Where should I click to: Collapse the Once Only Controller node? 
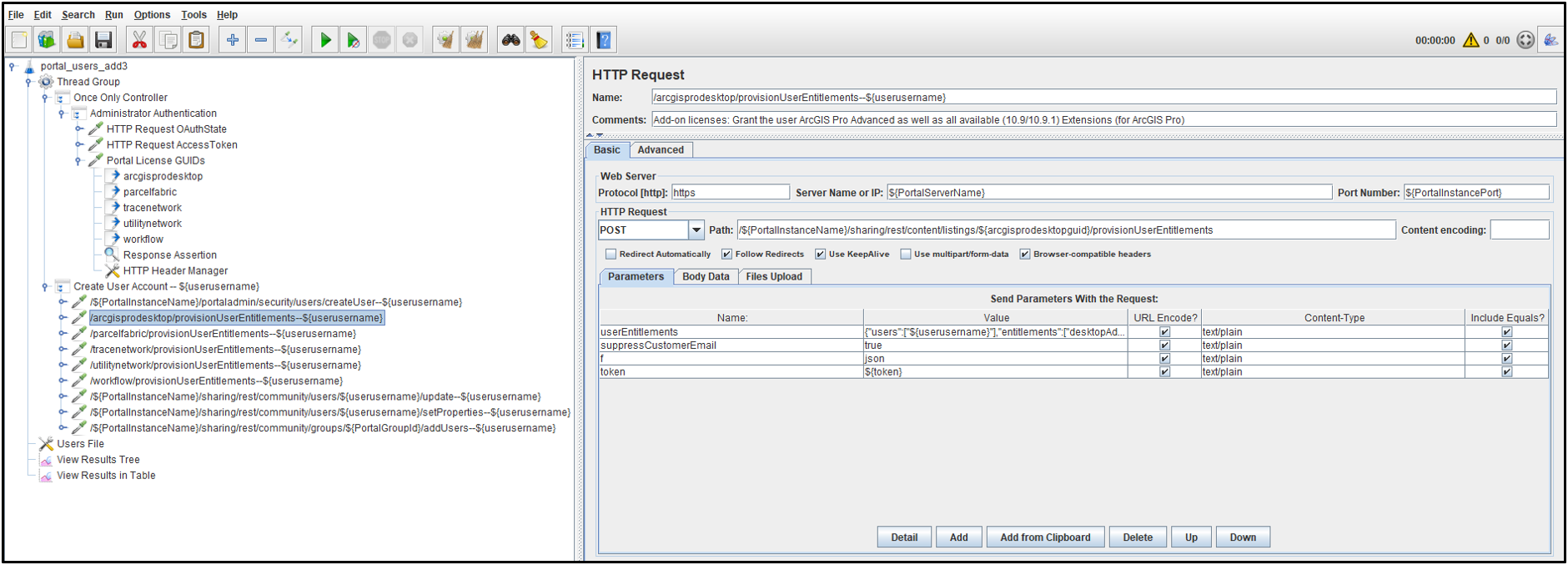click(45, 98)
